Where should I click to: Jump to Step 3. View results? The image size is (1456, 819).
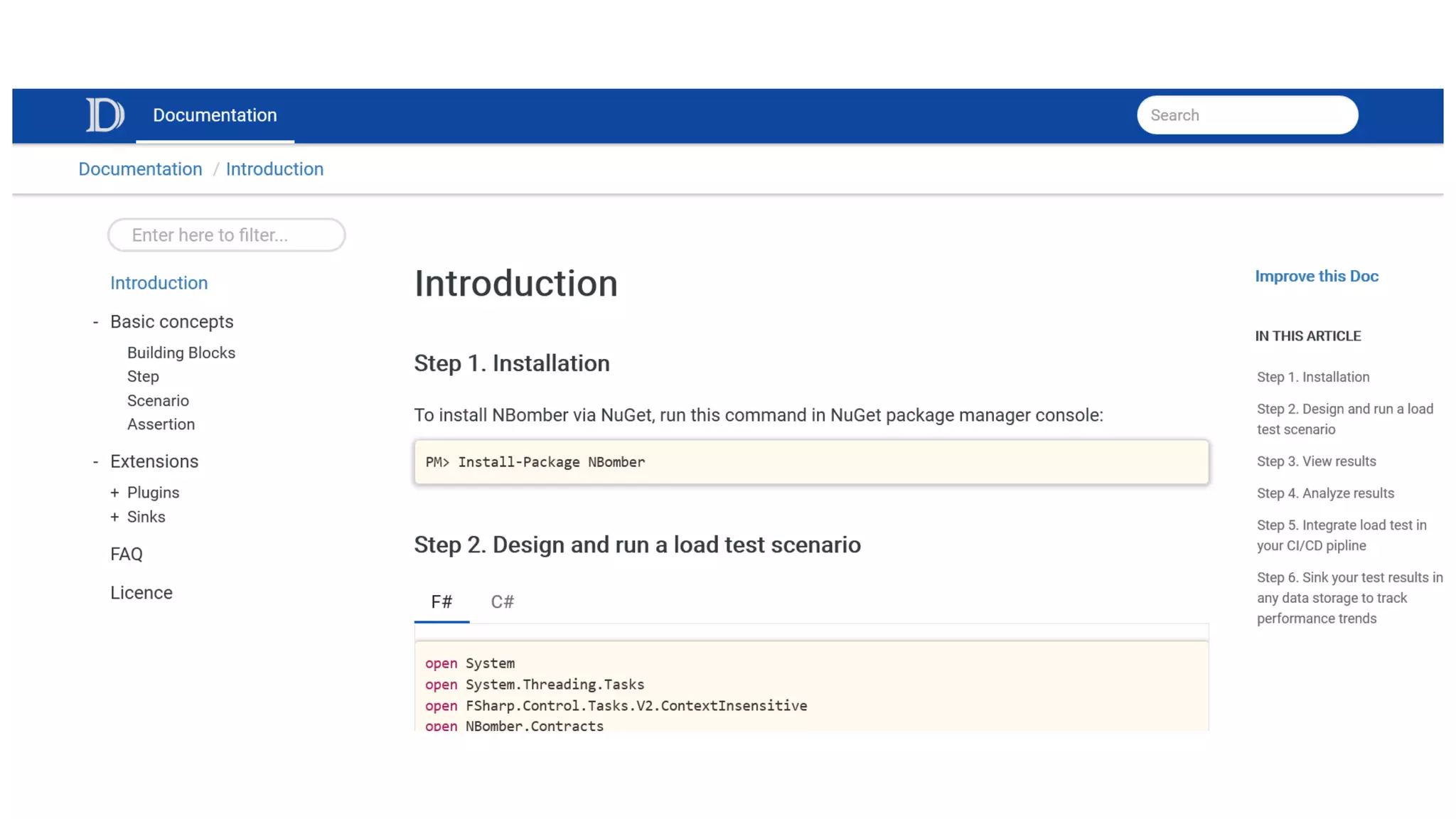1316,461
